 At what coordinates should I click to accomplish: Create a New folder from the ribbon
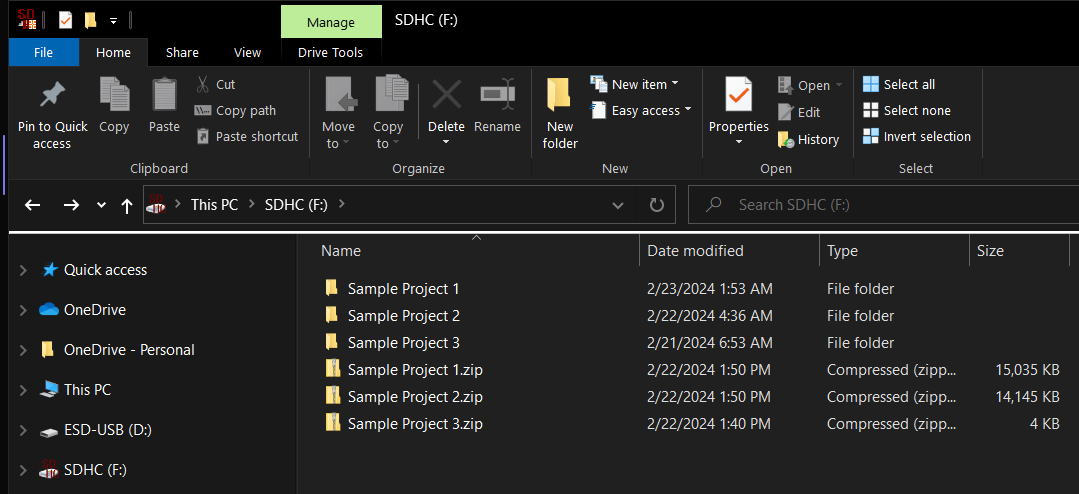pyautogui.click(x=560, y=112)
